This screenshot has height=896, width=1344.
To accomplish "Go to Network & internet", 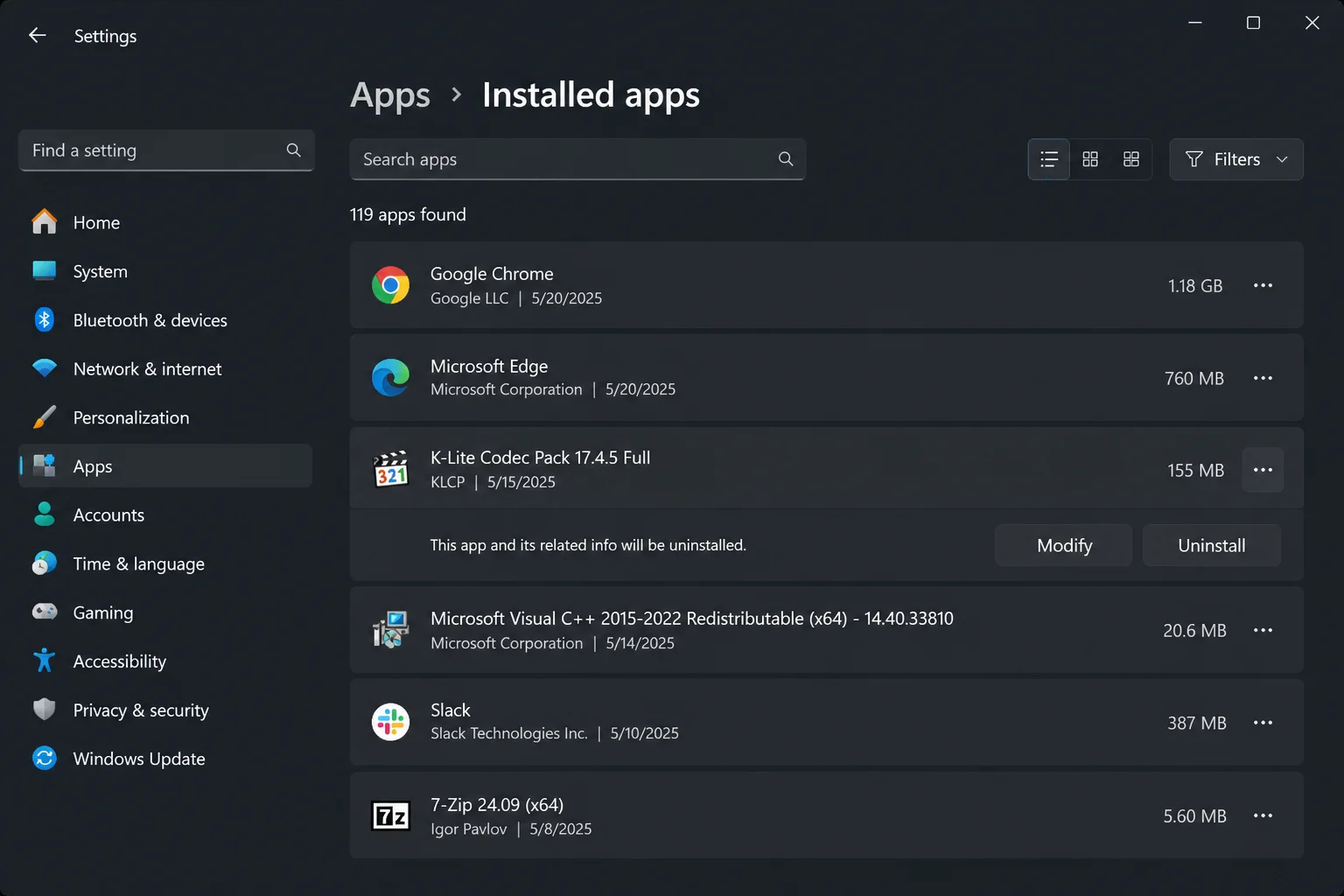I will (x=165, y=368).
